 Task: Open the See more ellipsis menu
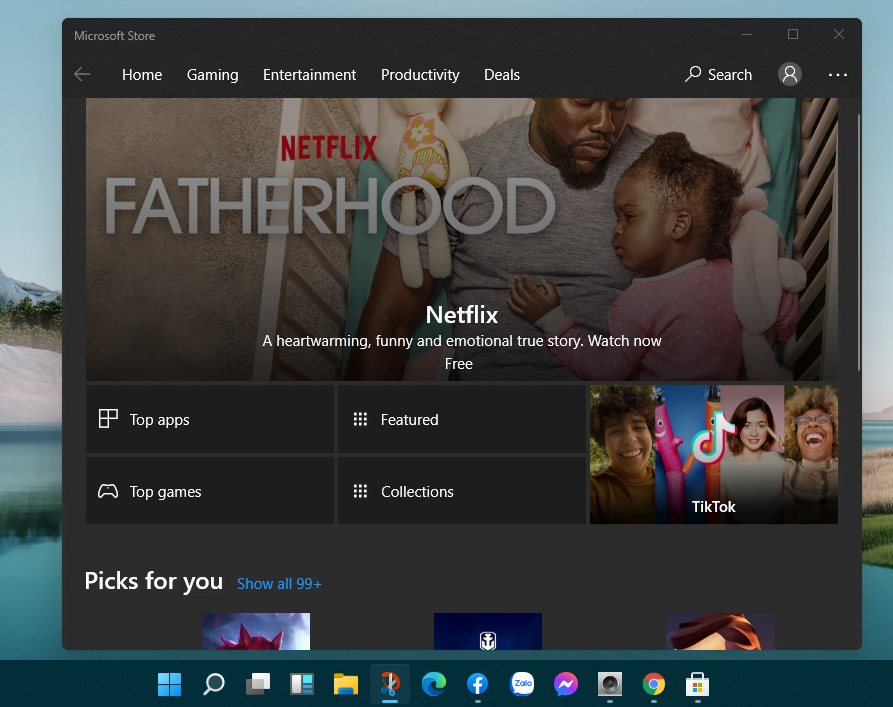[837, 75]
